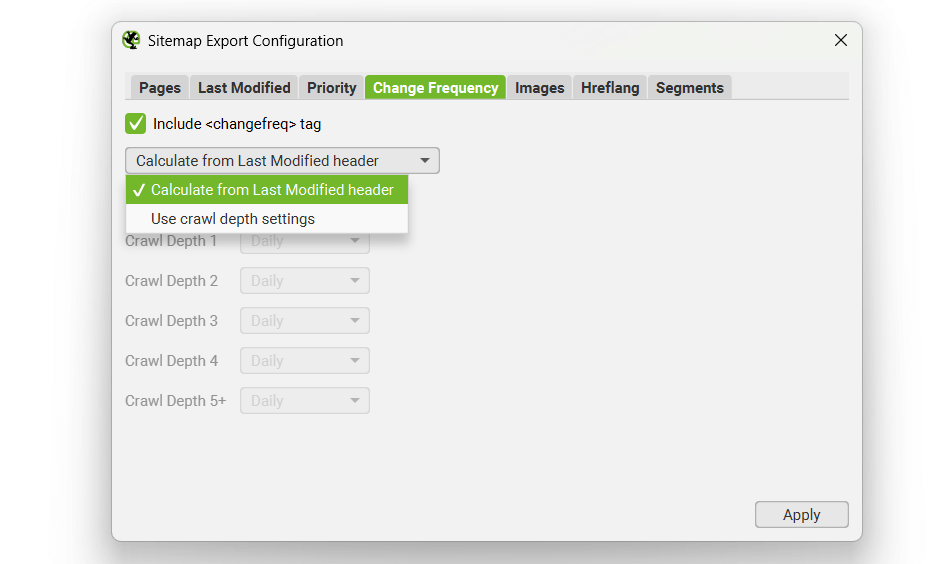The height and width of the screenshot is (564, 948).
Task: Open the Crawl Depth 3 Daily dropdown
Action: pos(305,321)
